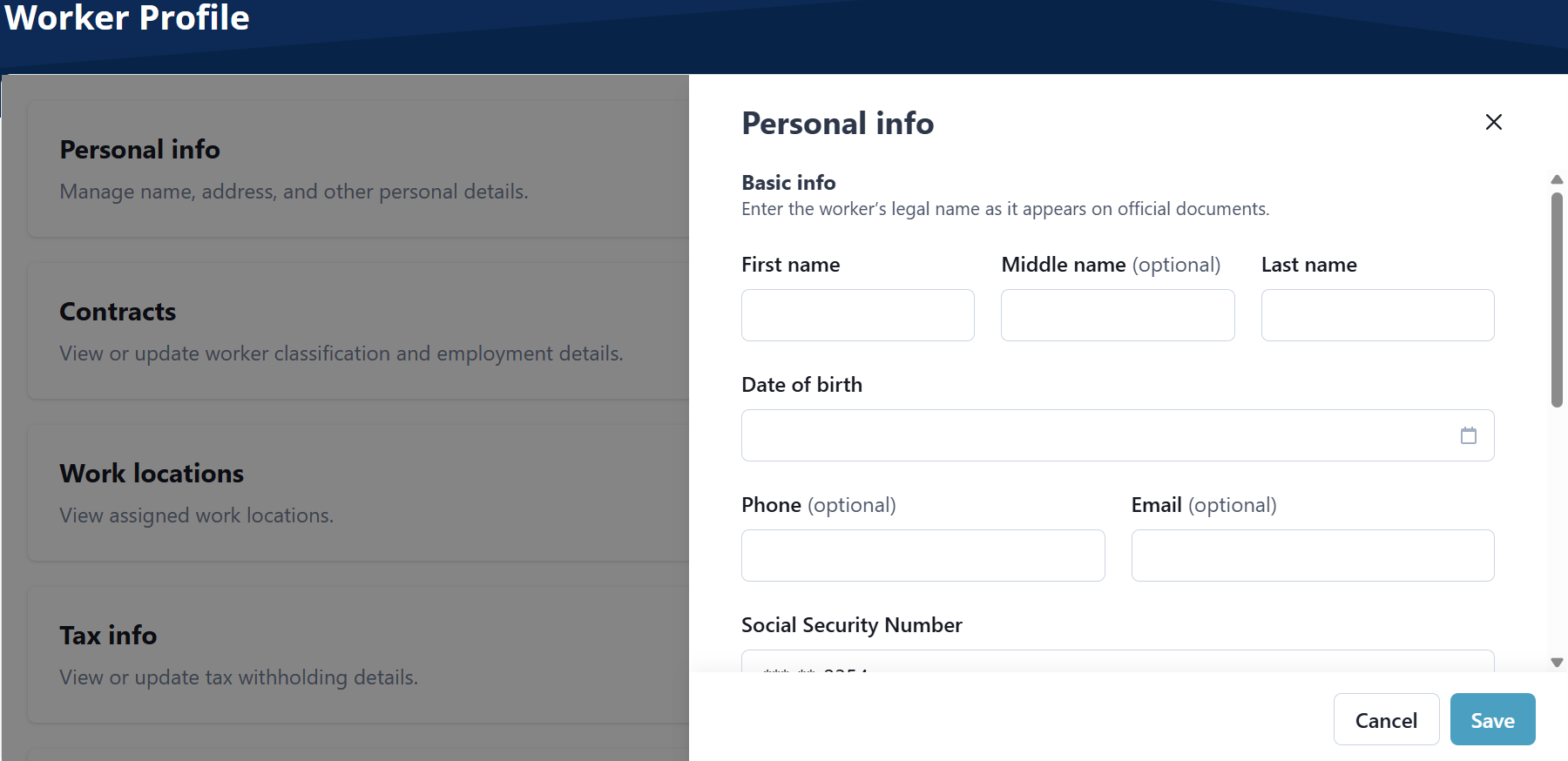Open the Tax info card
Viewport: 1568px width, 761px height.
(x=357, y=655)
